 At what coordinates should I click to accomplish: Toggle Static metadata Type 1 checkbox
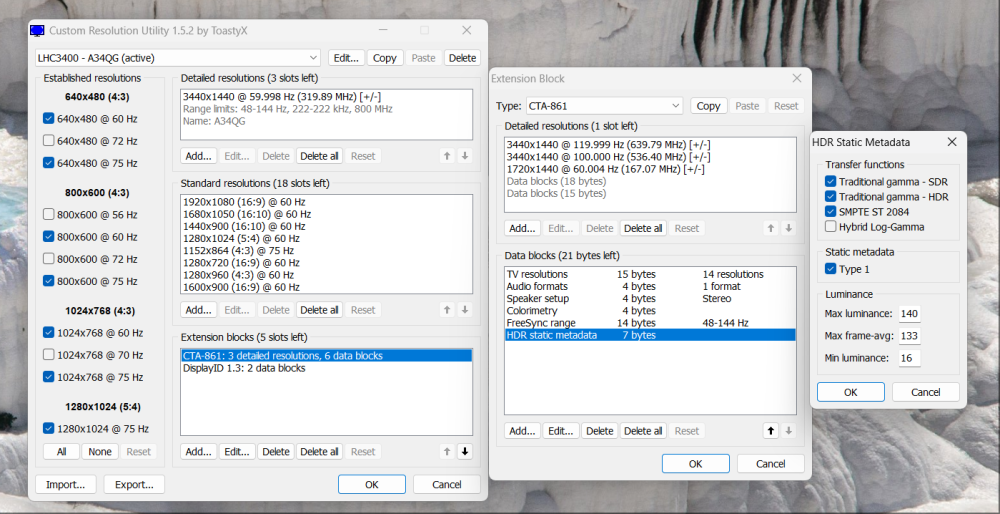830,269
